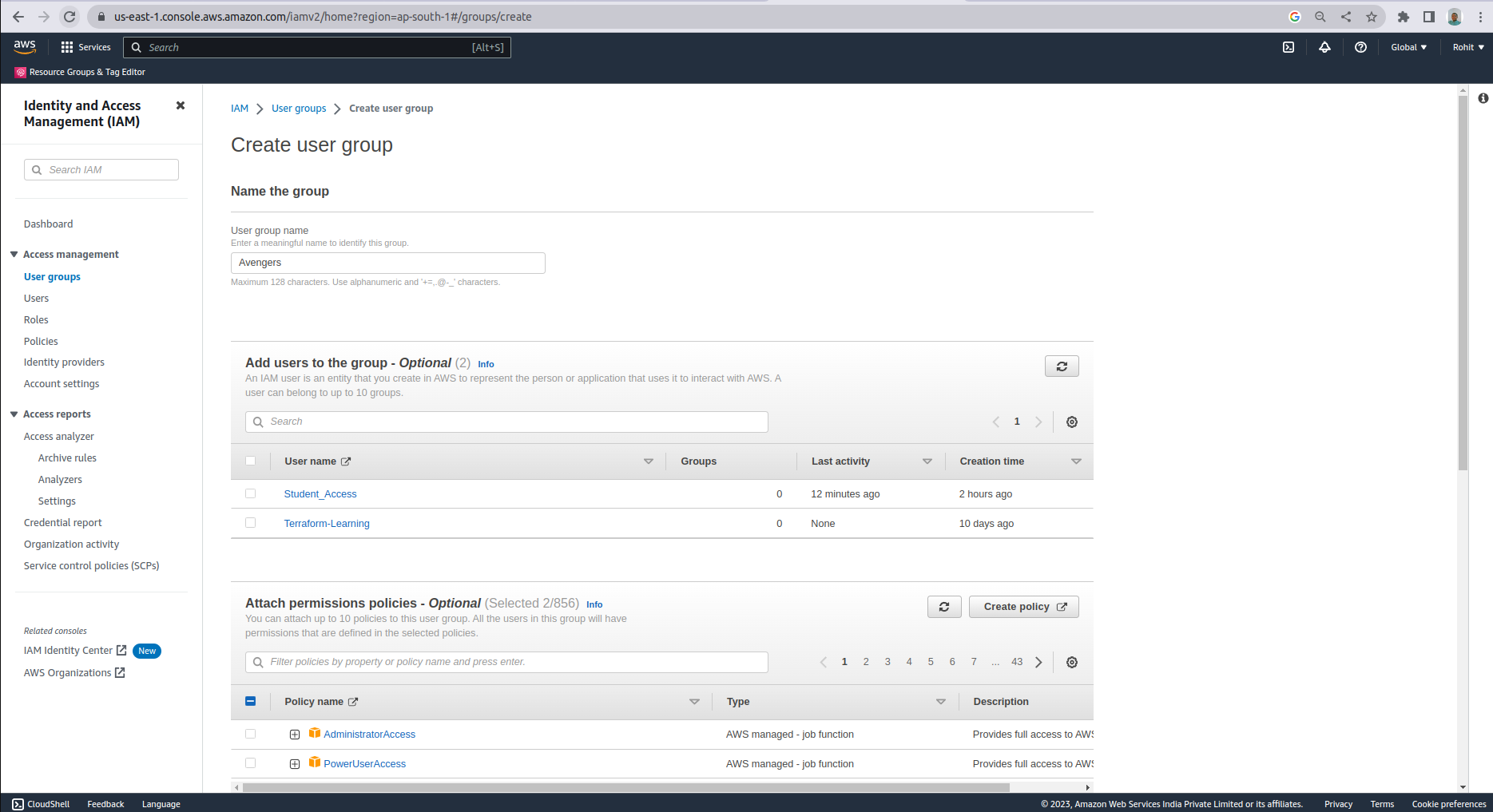Focus the Filter policies search box
This screenshot has height=812, width=1493.
coord(506,662)
